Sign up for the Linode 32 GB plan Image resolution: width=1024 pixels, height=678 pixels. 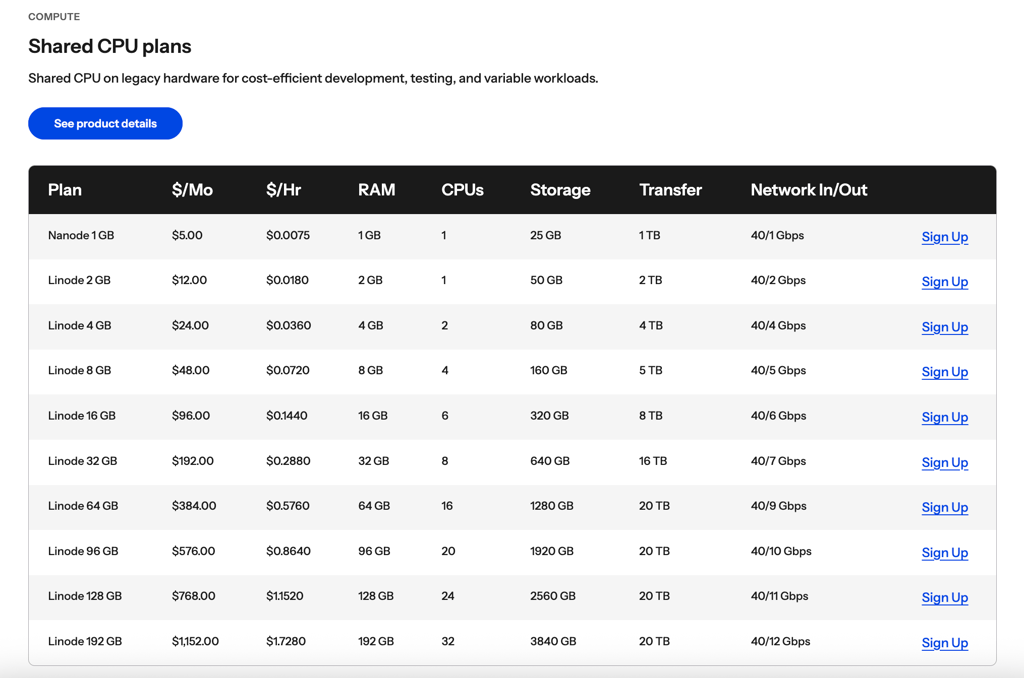point(944,462)
